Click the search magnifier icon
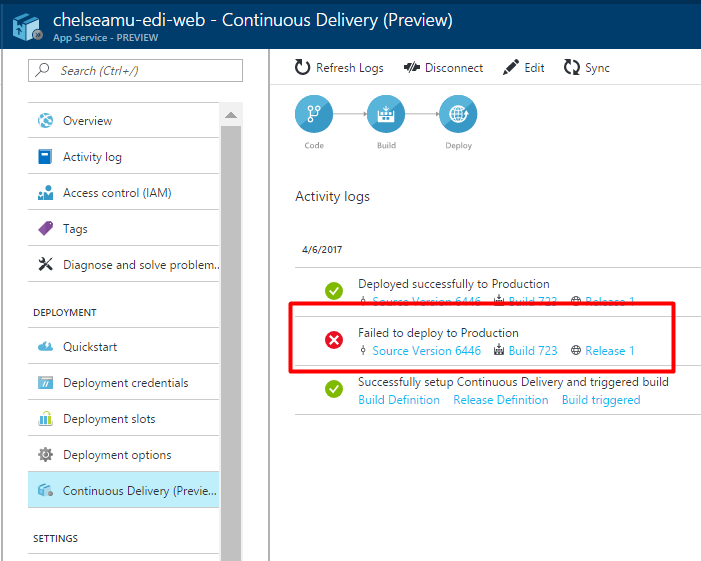Screen dimensions: 701x561 click(42, 70)
